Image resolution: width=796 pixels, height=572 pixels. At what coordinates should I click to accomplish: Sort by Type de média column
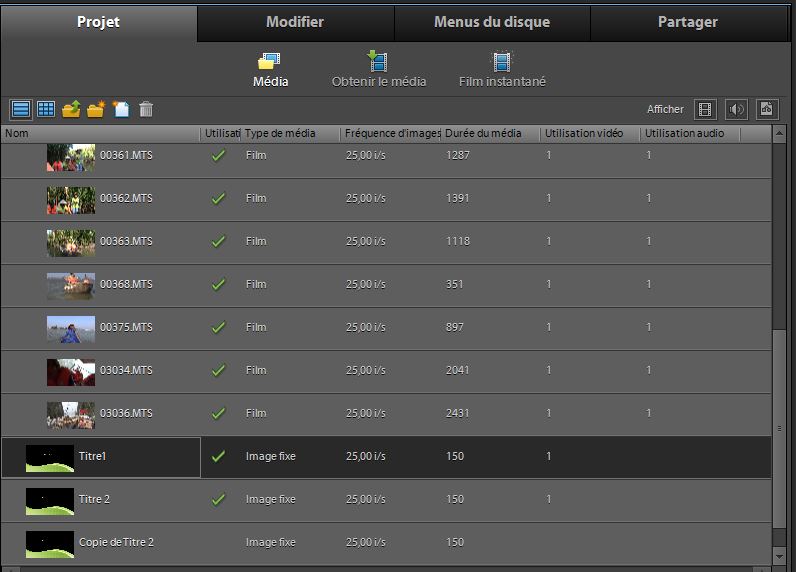tap(290, 133)
